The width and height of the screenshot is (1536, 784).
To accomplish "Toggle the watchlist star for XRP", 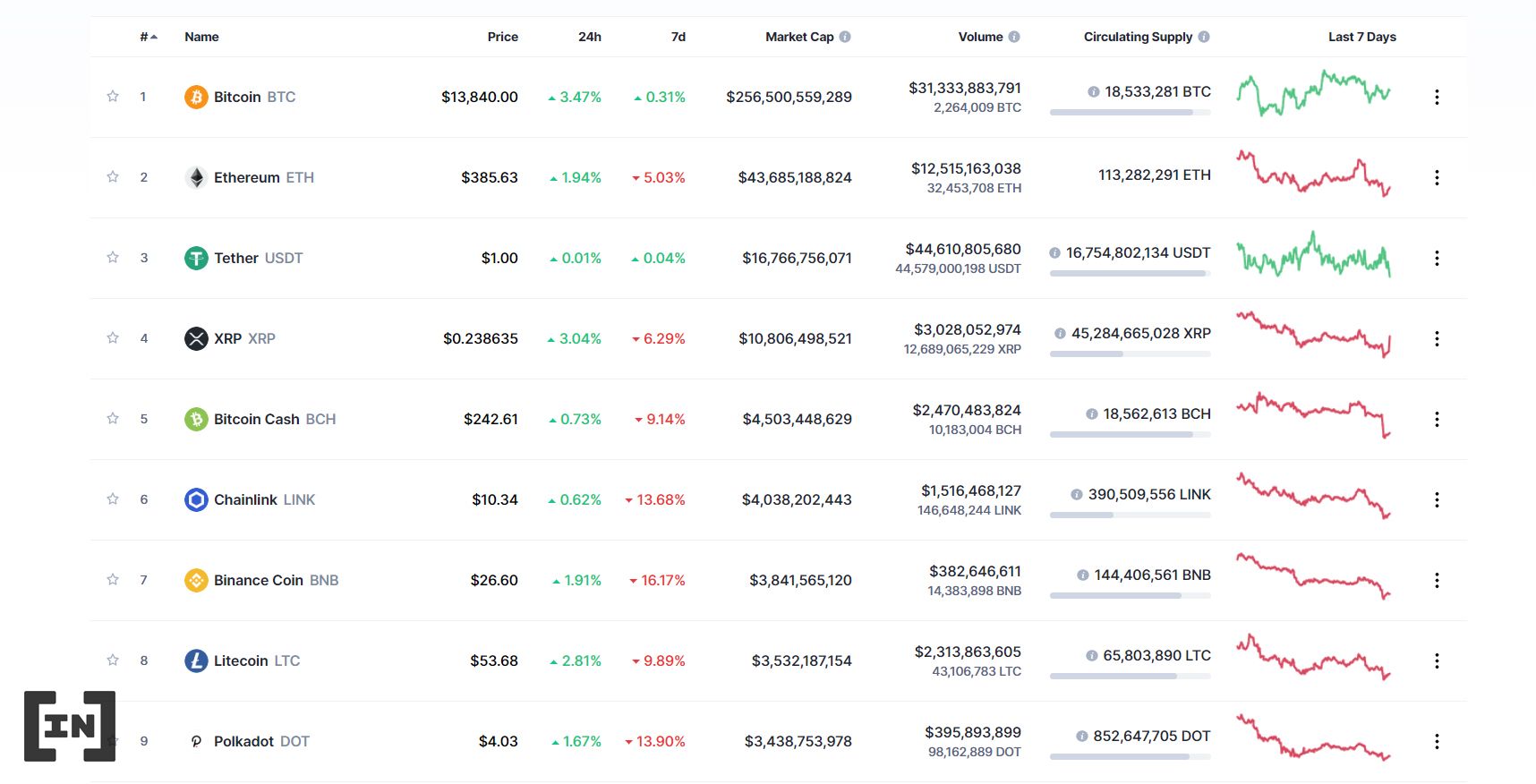I will (x=113, y=337).
